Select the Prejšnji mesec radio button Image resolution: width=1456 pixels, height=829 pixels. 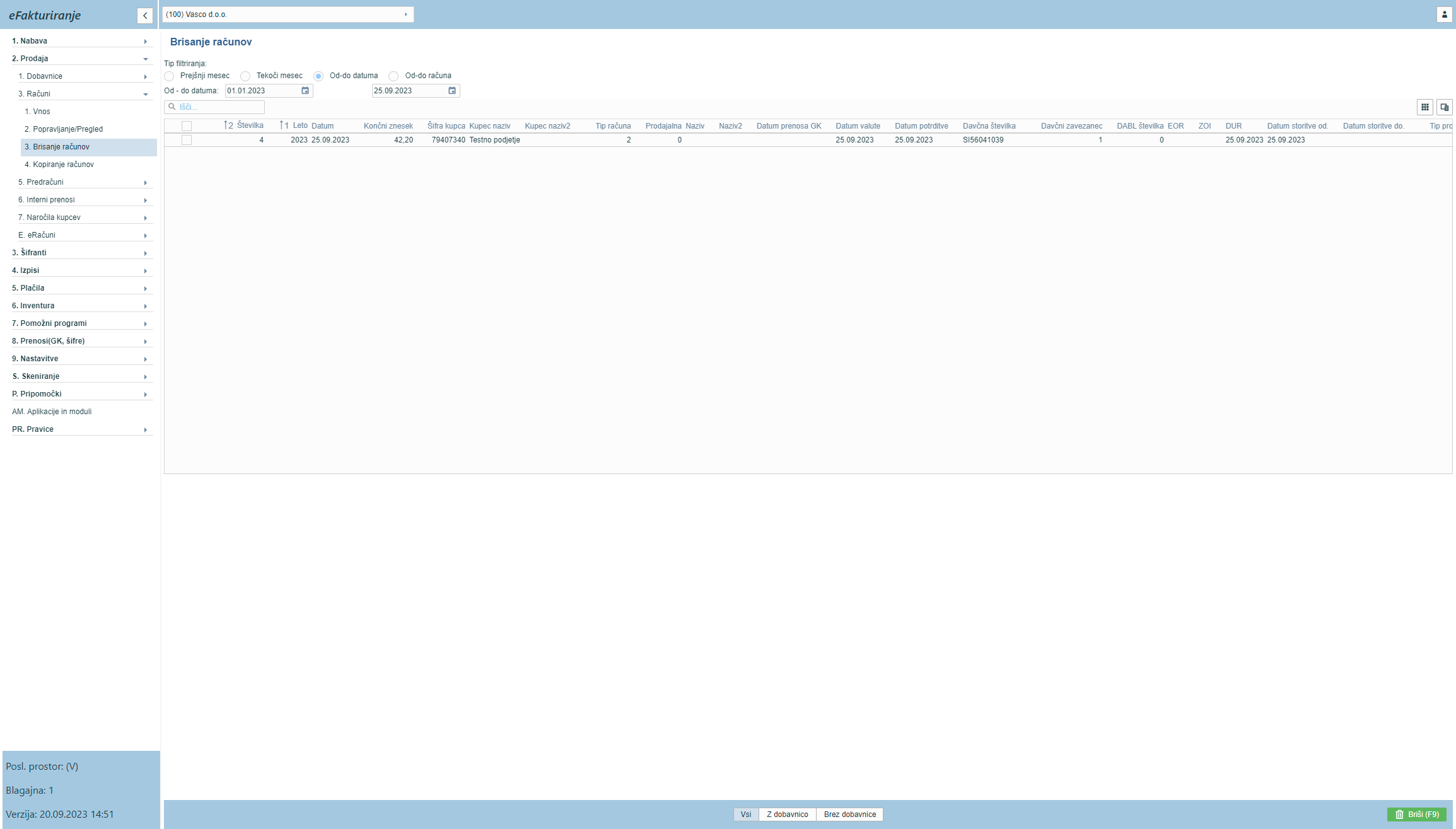[x=168, y=75]
